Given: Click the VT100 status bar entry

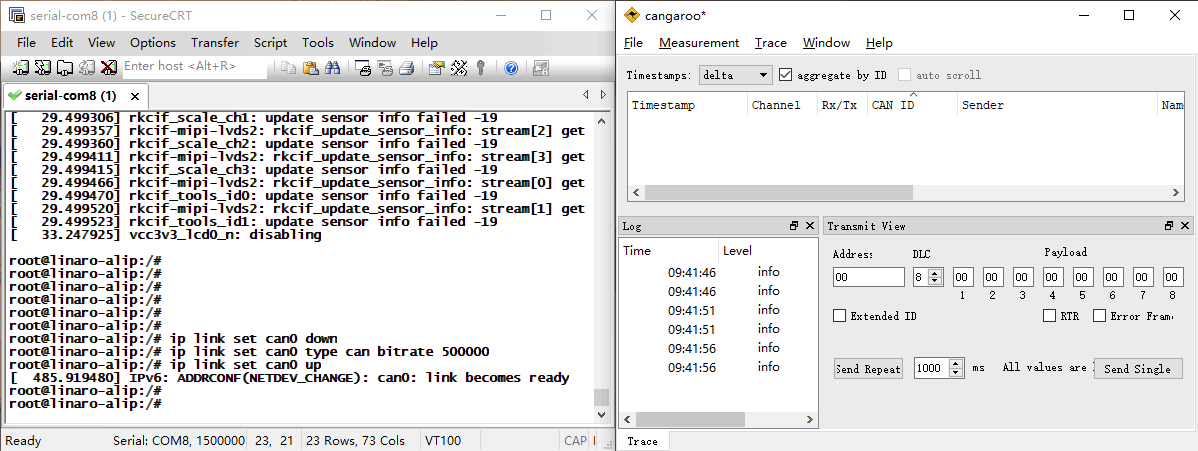Looking at the screenshot, I should tap(441, 441).
